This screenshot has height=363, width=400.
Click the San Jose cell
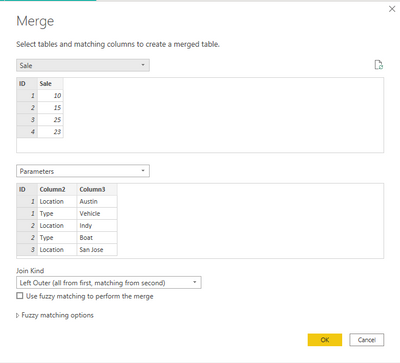(97, 249)
